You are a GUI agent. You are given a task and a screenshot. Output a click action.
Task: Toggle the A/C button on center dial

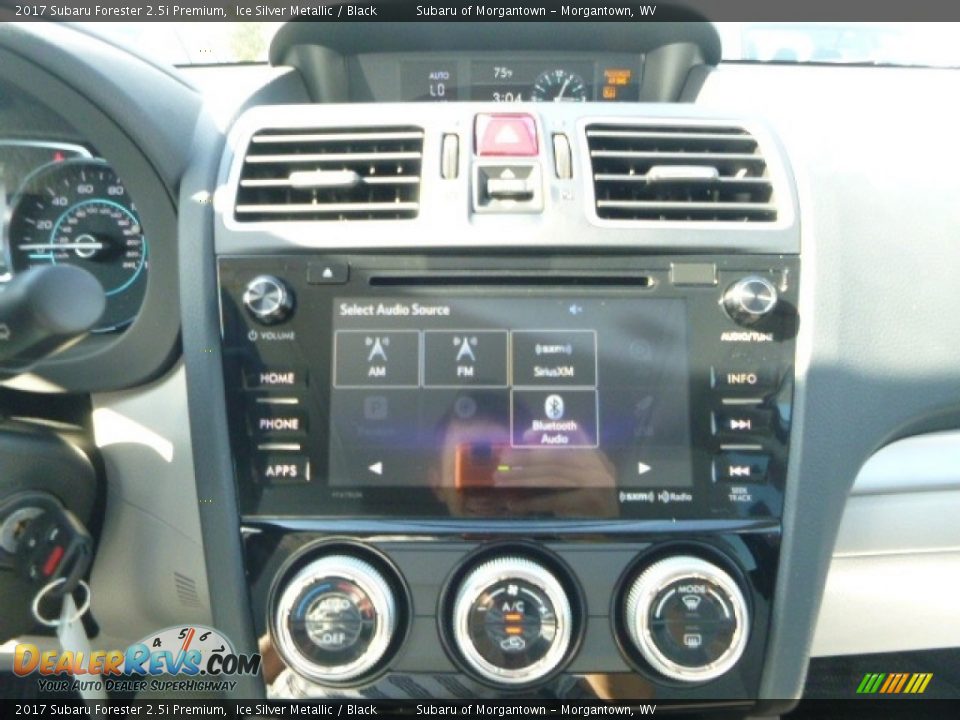coord(512,607)
